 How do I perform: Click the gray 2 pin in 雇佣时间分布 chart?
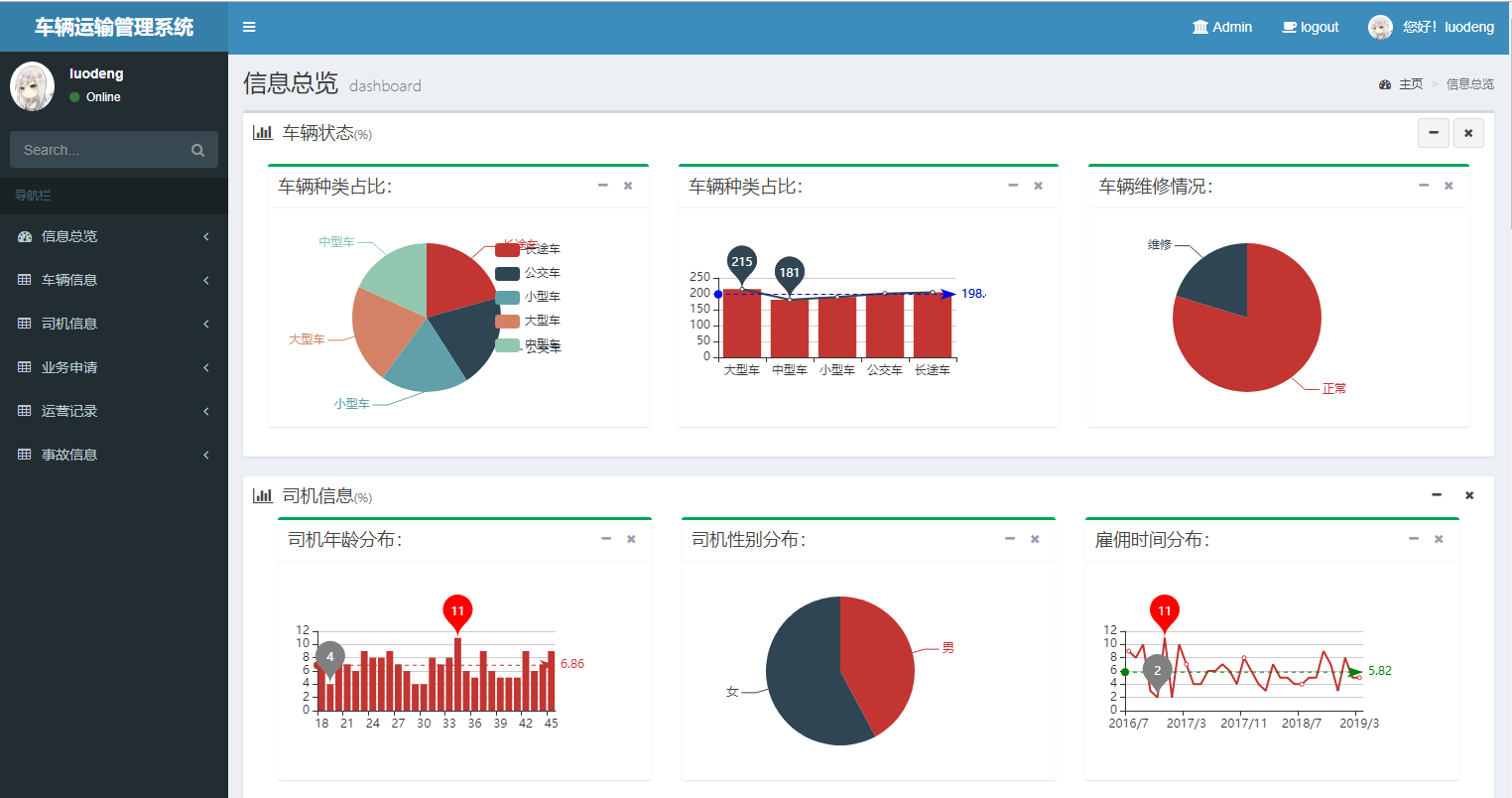[x=1157, y=671]
